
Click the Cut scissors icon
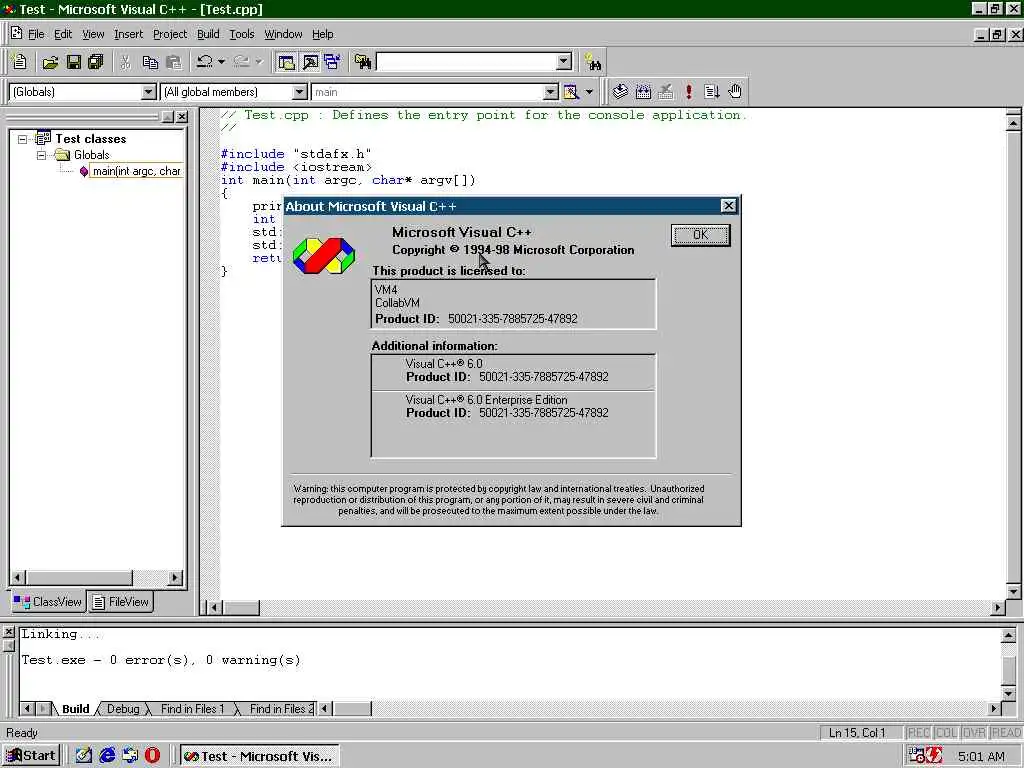tap(125, 62)
